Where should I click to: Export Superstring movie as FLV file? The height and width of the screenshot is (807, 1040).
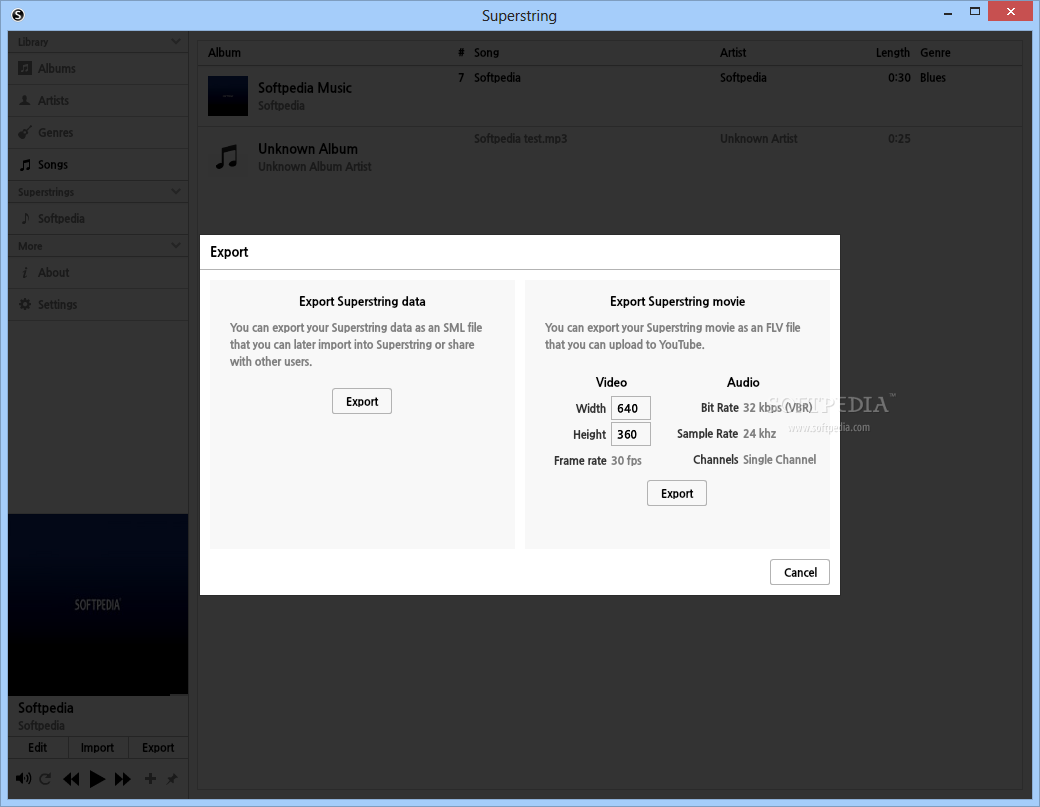click(677, 493)
